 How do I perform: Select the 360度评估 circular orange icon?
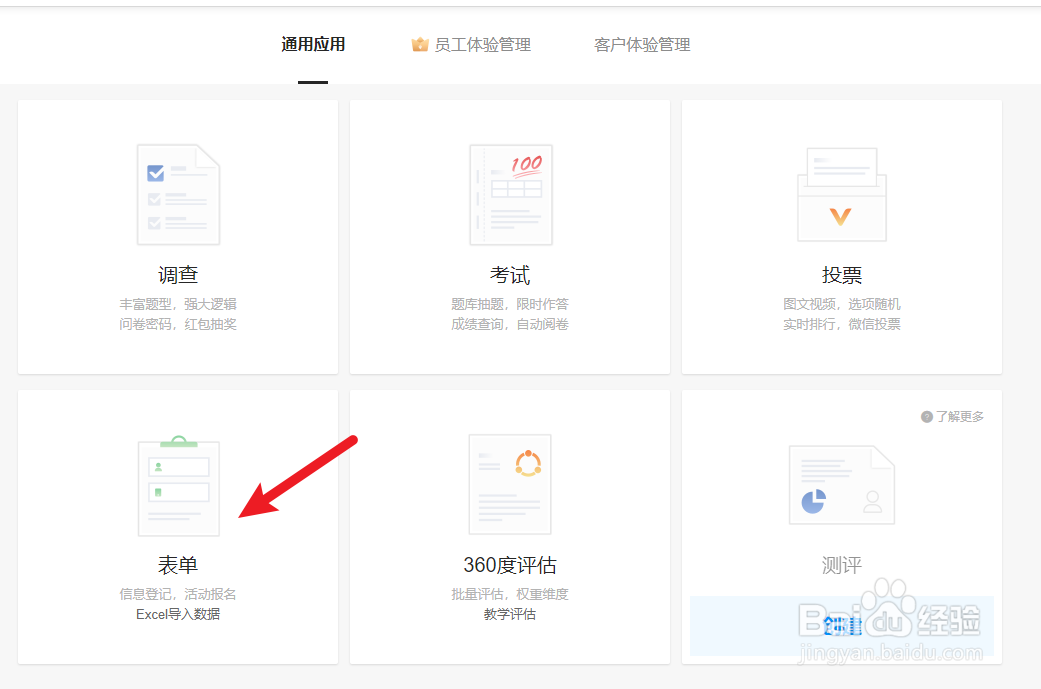[x=510, y=483]
